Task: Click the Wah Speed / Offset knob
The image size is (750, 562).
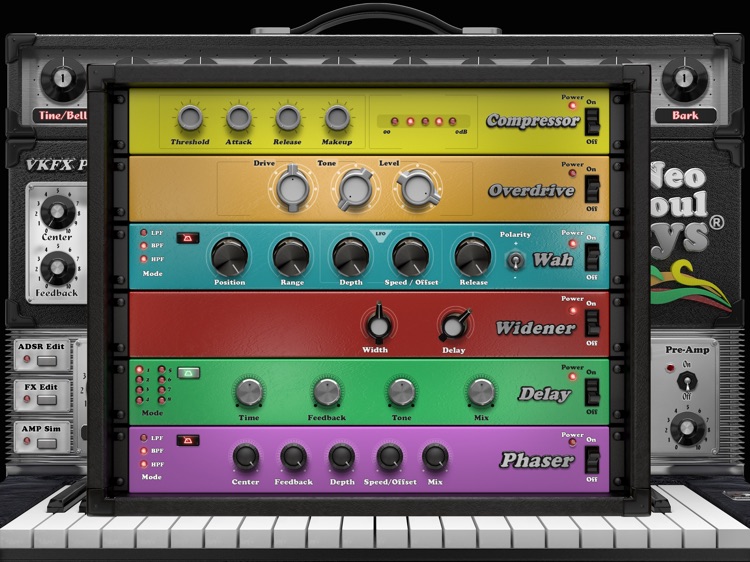Action: [410, 256]
